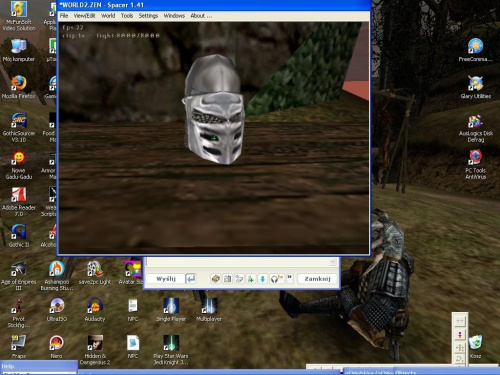Viewport: 500px width, 375px height.
Task: Select the move object tool in floating toolbar
Action: coord(460,348)
